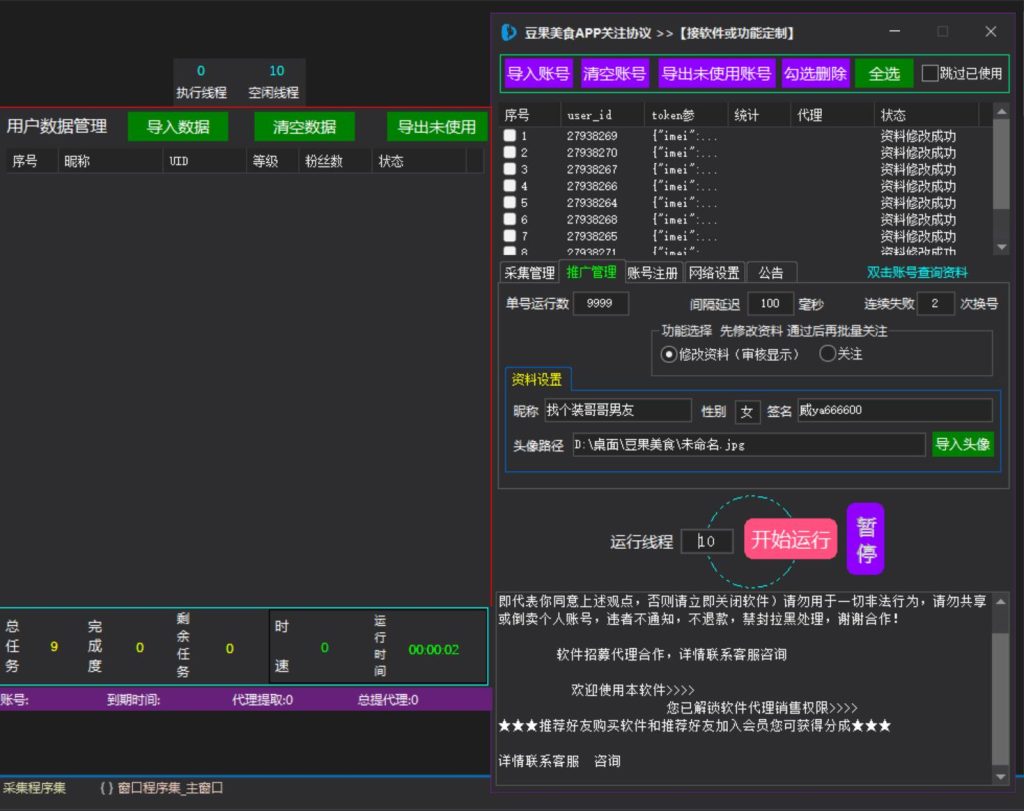Switch to 推广管理 tab
The image size is (1024, 811).
(x=591, y=272)
